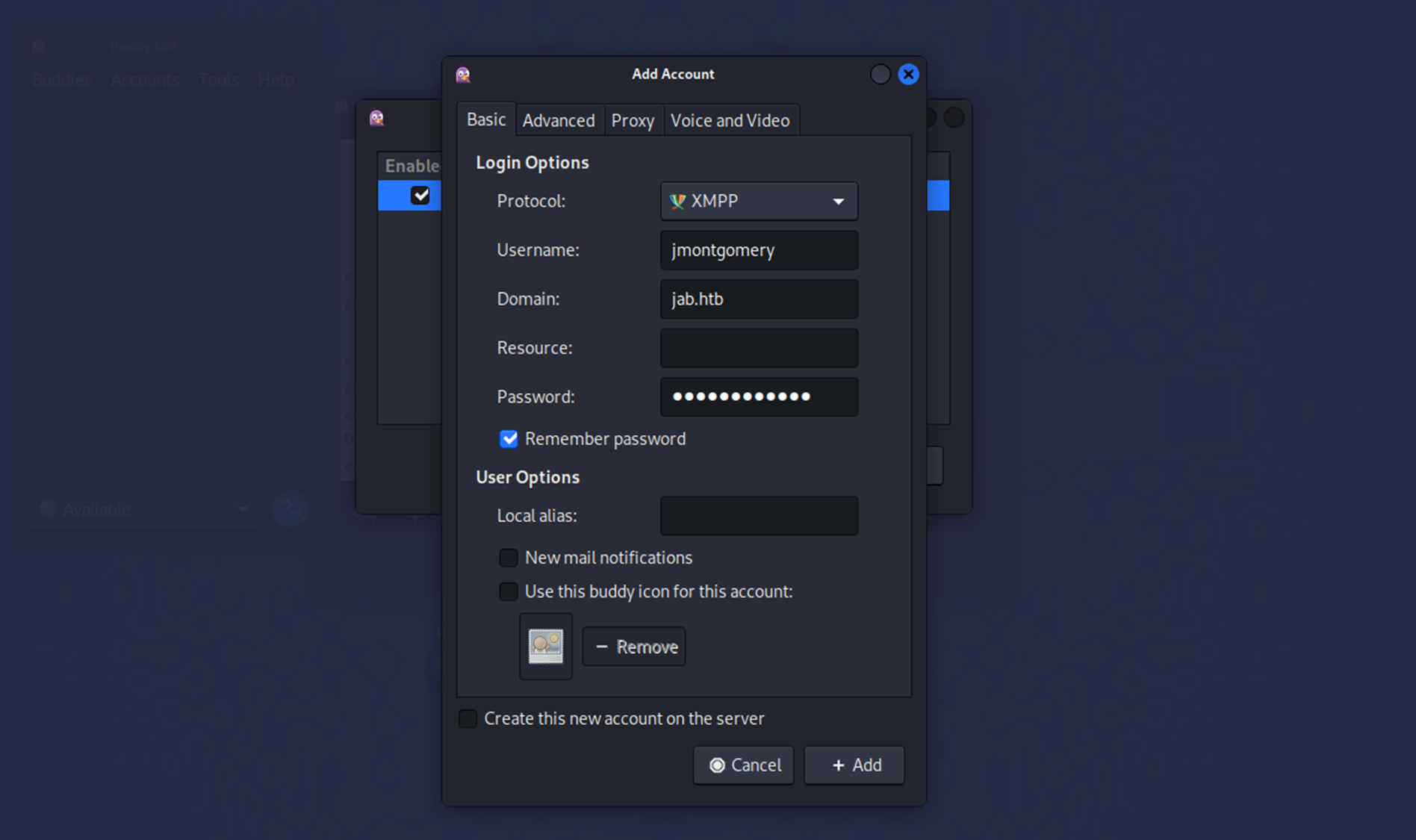This screenshot has height=840, width=1416.
Task: Click the Pidgin icon in Add Account title bar
Action: click(x=463, y=74)
